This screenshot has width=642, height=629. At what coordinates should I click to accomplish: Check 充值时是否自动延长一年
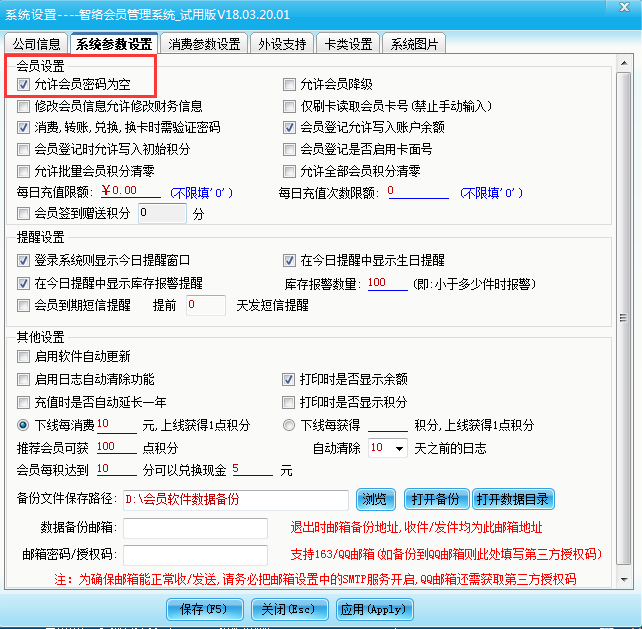coord(23,403)
